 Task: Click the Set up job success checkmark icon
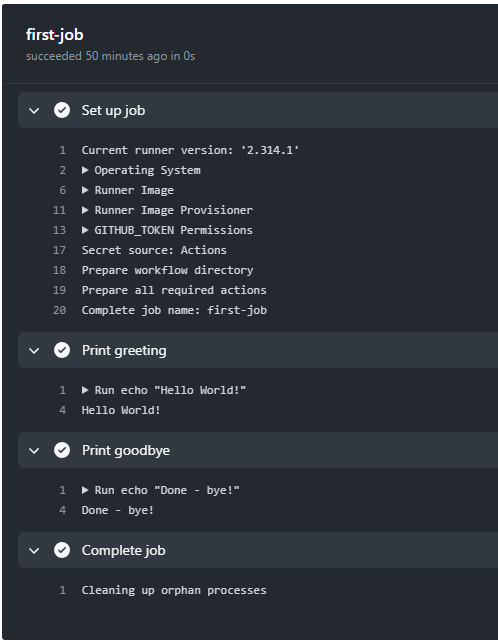pos(62,110)
